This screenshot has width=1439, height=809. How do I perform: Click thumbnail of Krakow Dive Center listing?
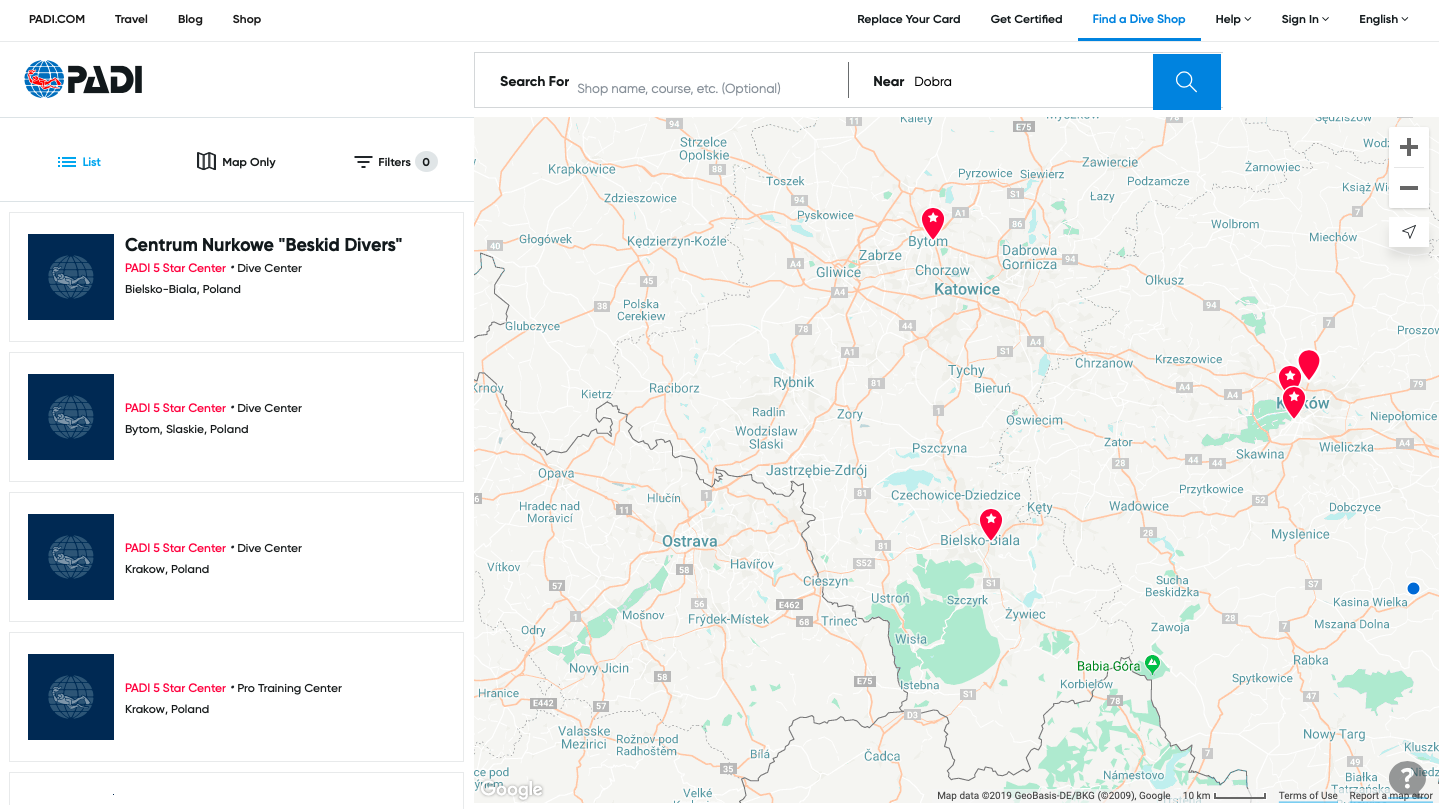pyautogui.click(x=71, y=557)
